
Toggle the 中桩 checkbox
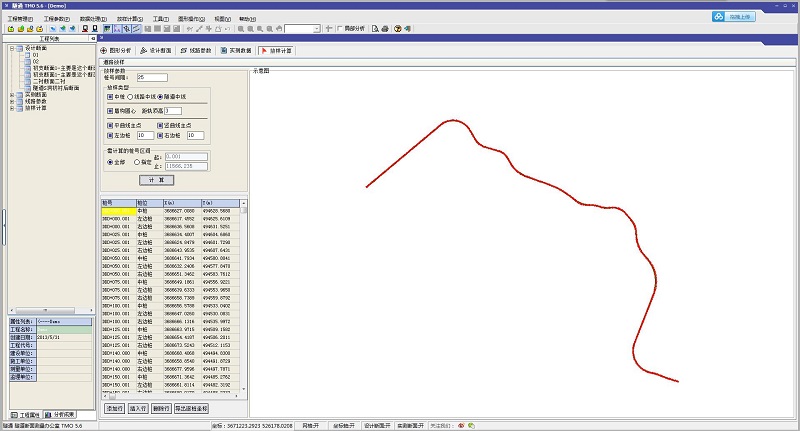(x=110, y=97)
